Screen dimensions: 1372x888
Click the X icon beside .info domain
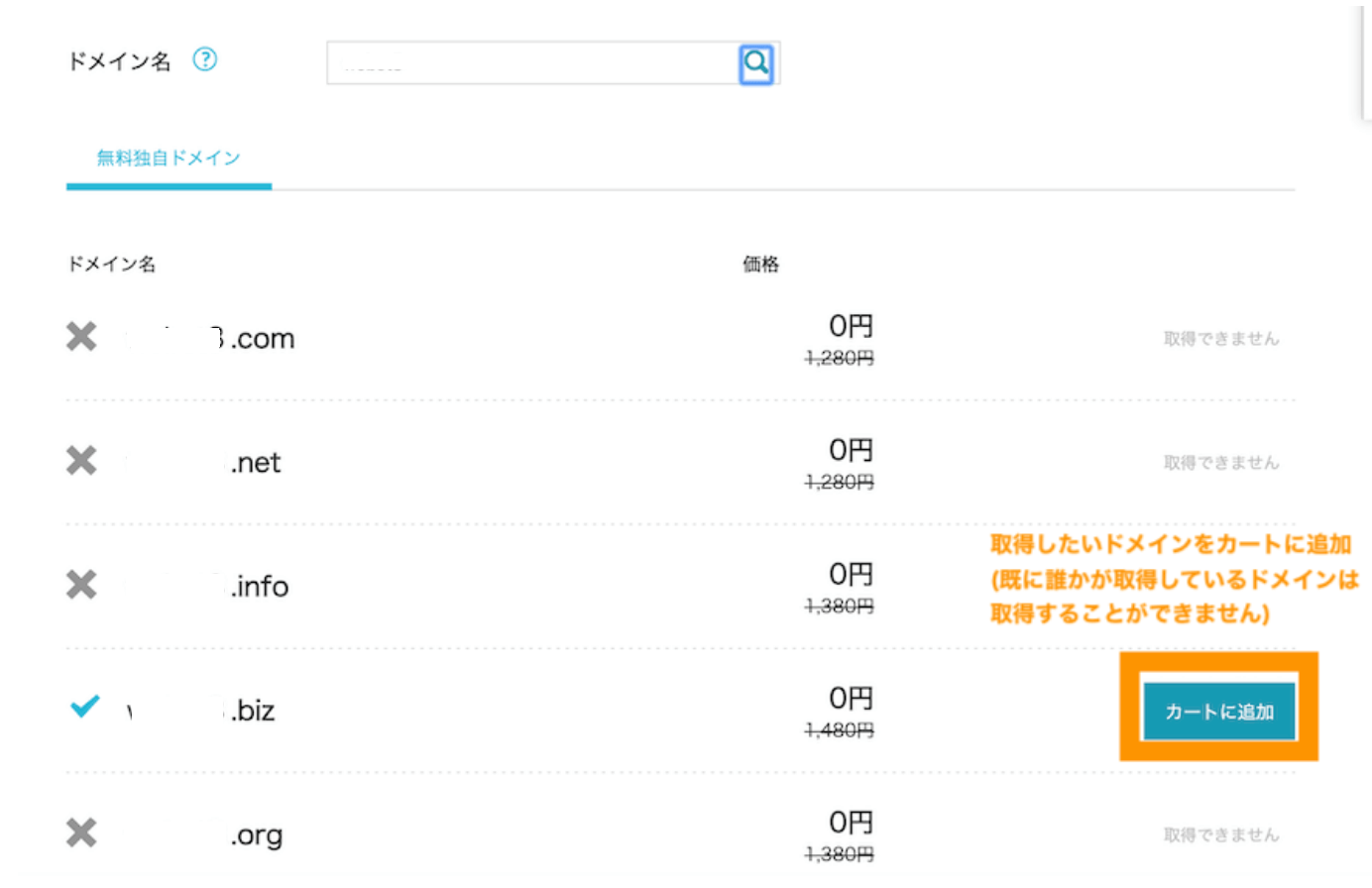pos(81,585)
